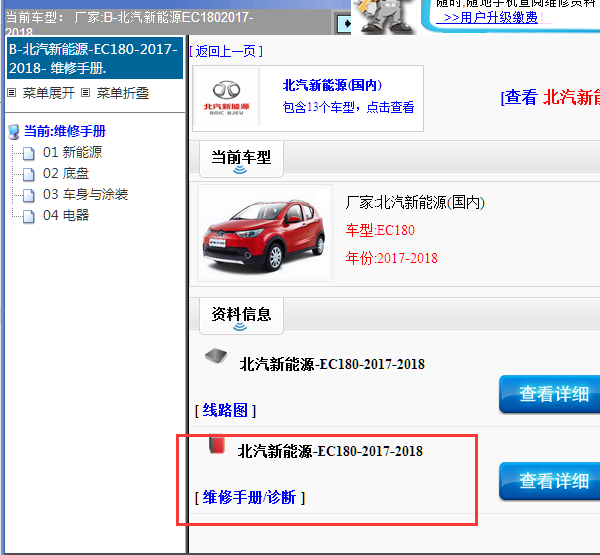Image resolution: width=600 pixels, height=555 pixels.
Task: Click the gray book icon for 线路图 entry
Action: [216, 356]
